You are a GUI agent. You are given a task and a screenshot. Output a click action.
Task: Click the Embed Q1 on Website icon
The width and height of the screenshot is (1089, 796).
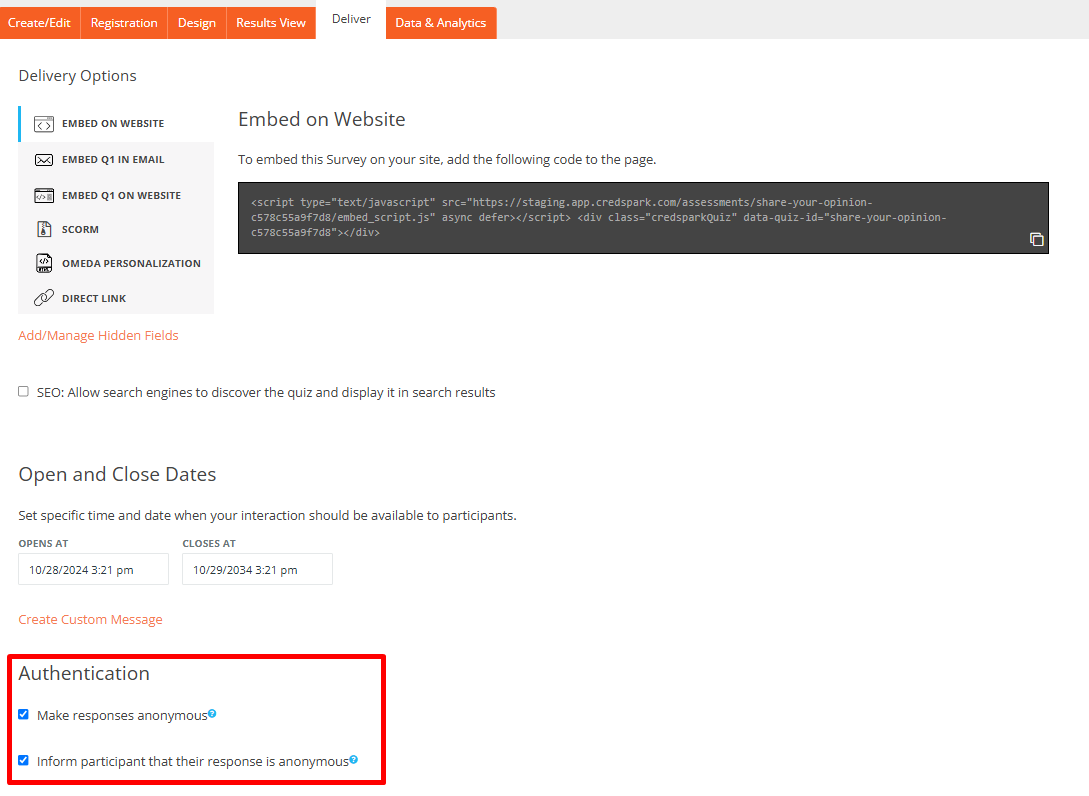click(x=44, y=196)
